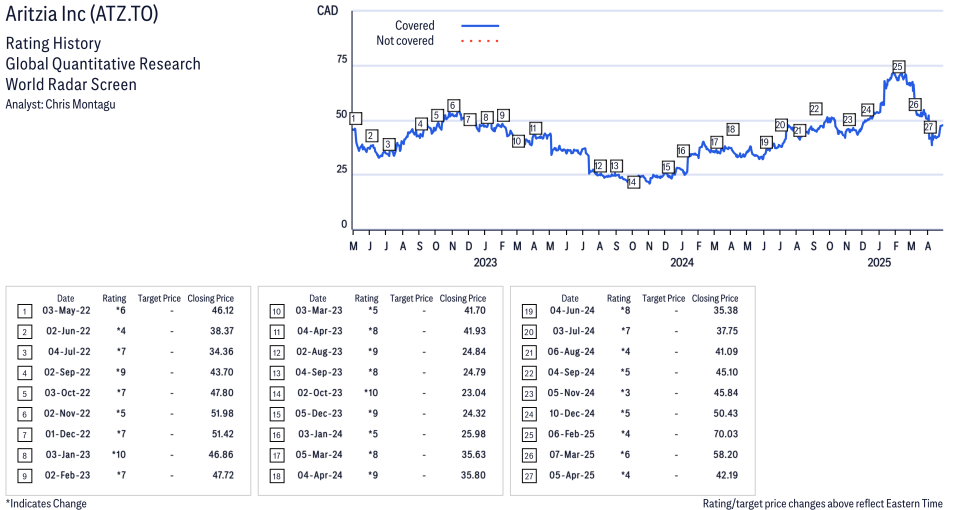Select the boxed number 25 in the table

pyautogui.click(x=529, y=435)
